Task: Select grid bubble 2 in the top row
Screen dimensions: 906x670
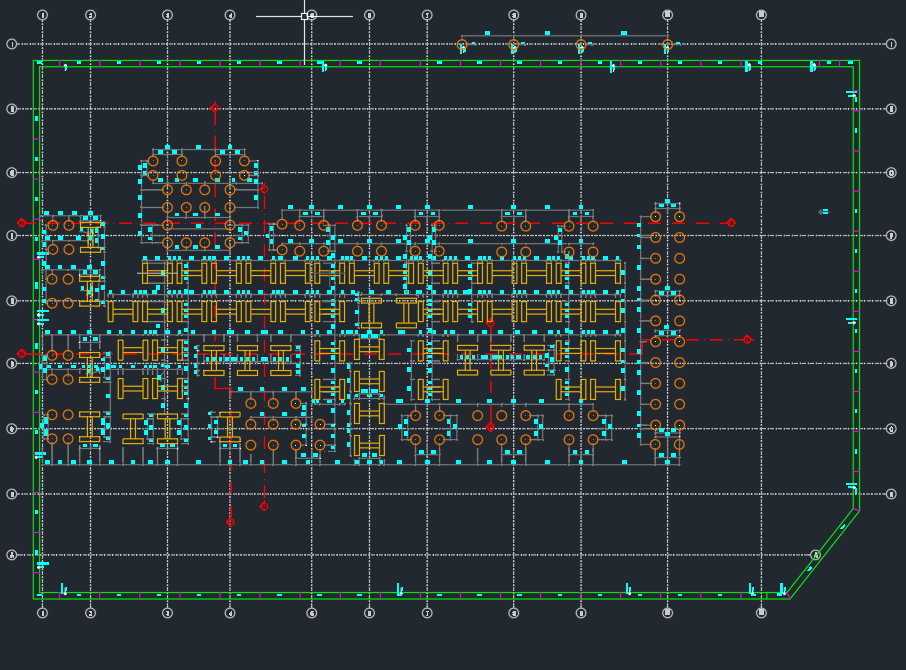Action: (90, 15)
